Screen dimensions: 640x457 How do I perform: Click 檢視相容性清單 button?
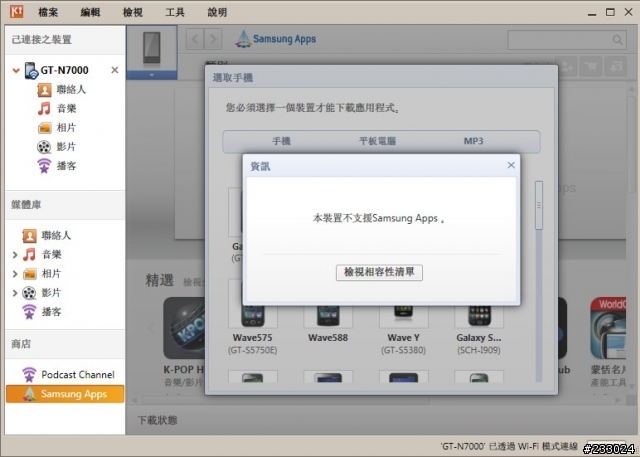(379, 273)
